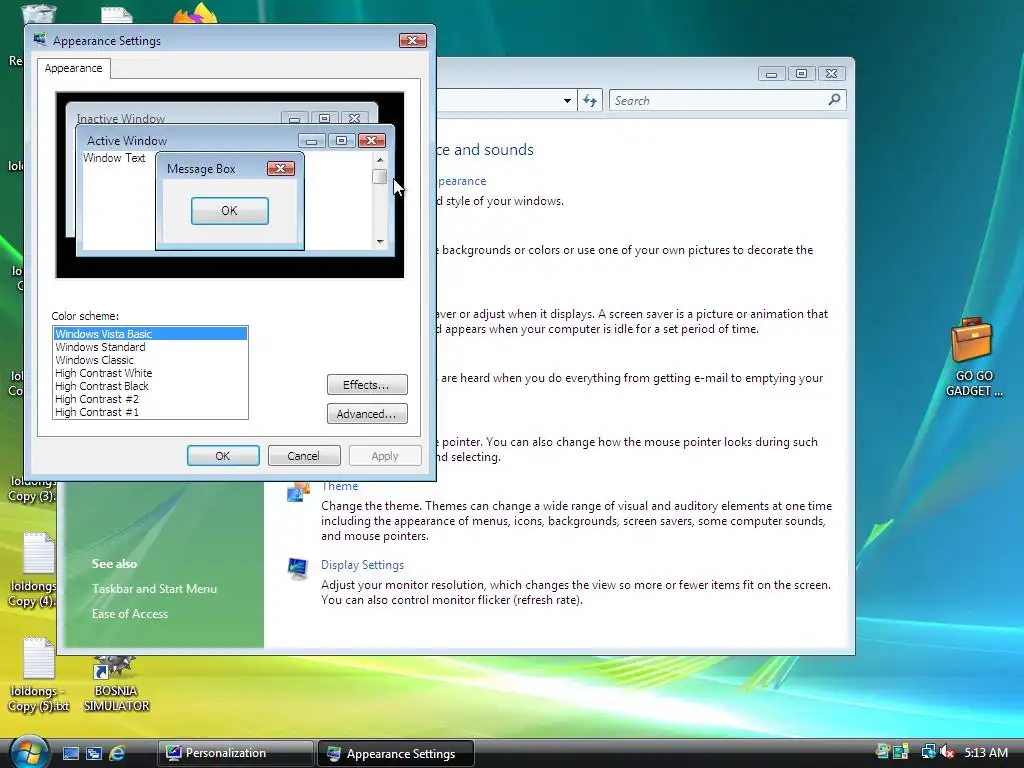Click Switch between windows quick launch icon

(93, 753)
